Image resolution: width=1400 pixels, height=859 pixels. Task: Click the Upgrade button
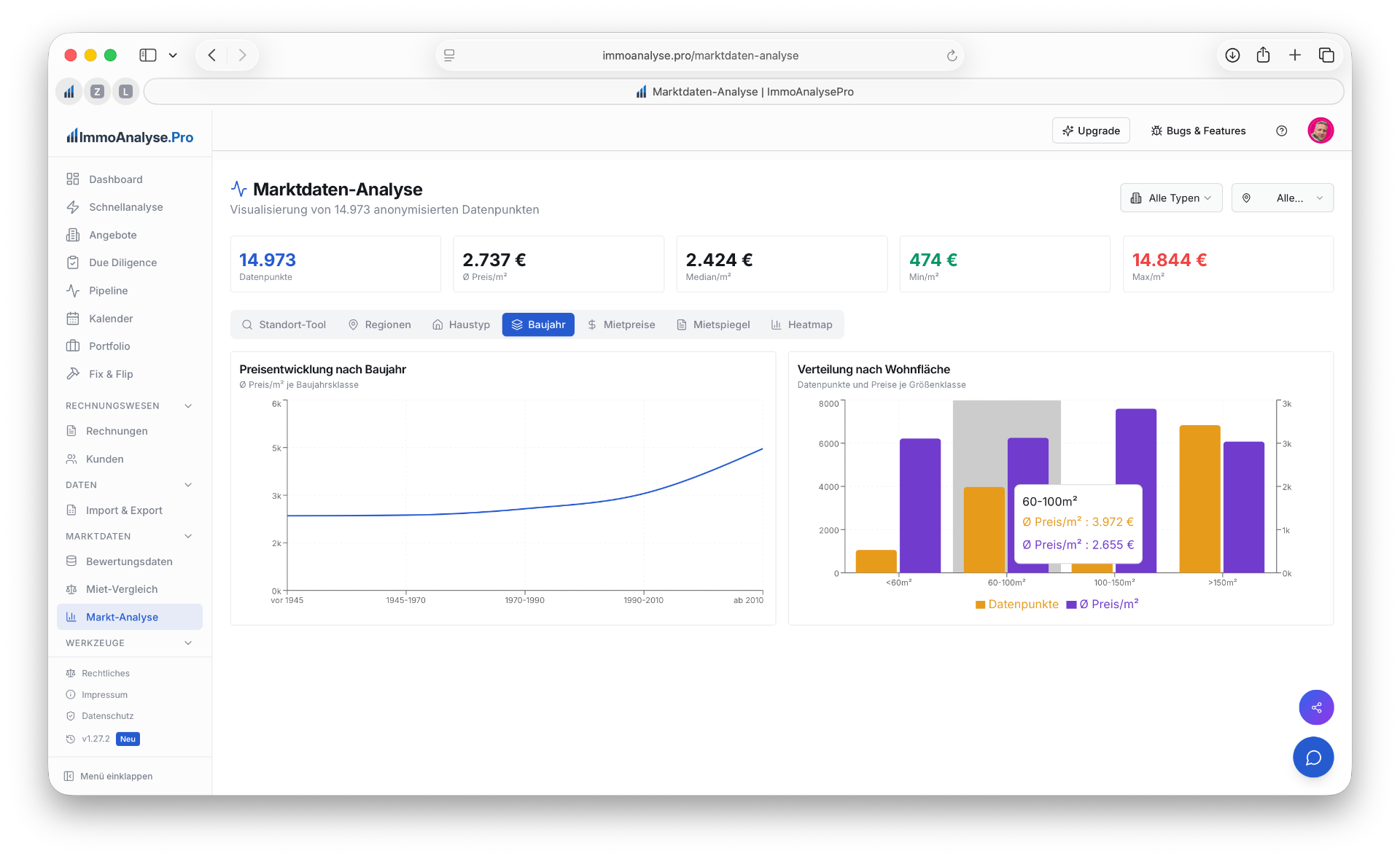1091,131
